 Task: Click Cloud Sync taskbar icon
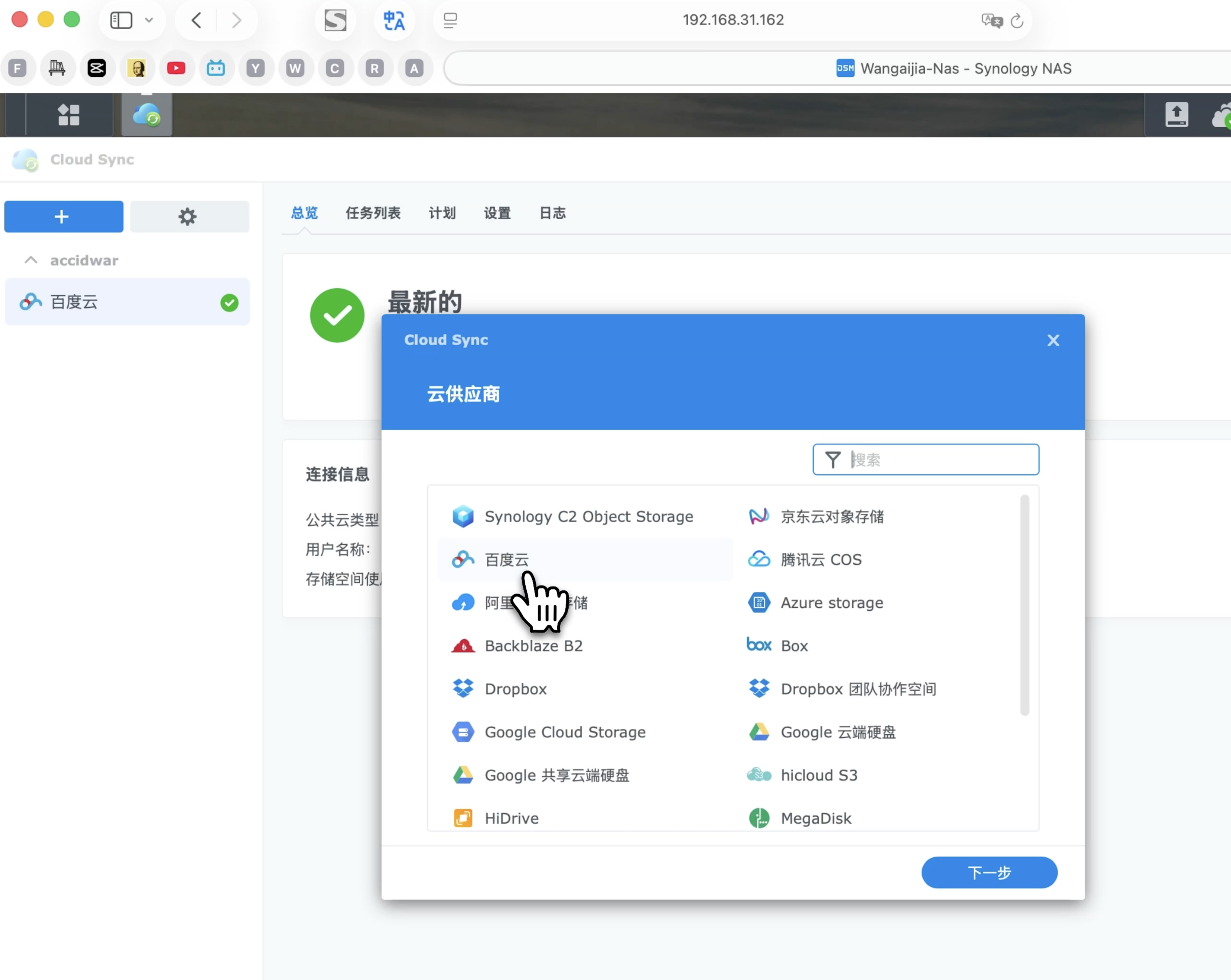(147, 115)
